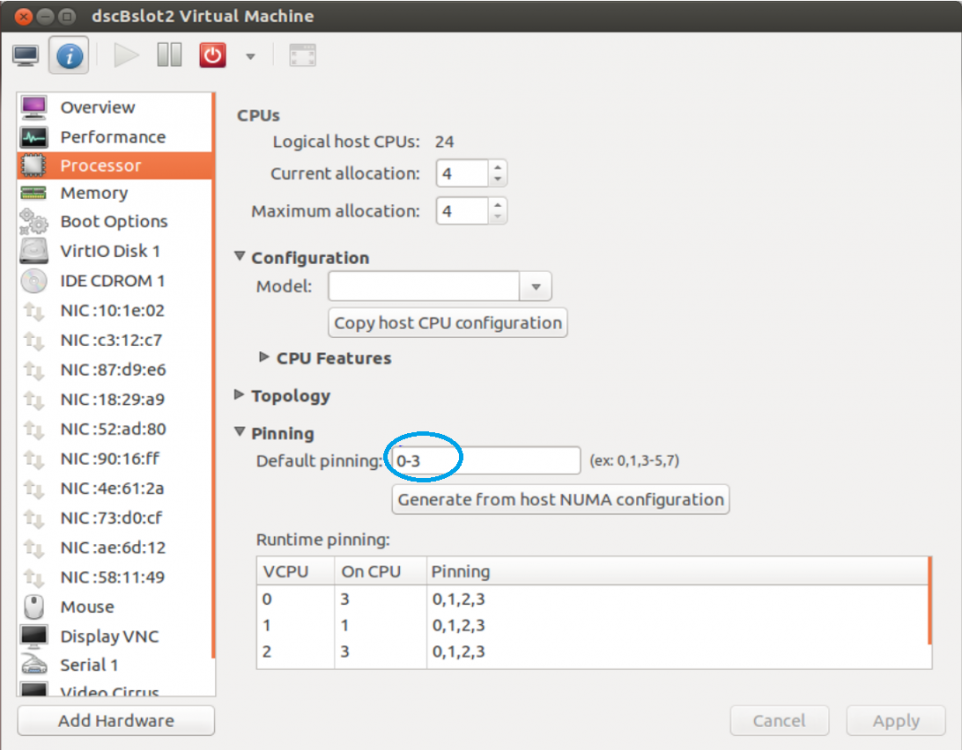Select the Processor entry
Viewport: 962px width, 750px height.
click(x=115, y=166)
